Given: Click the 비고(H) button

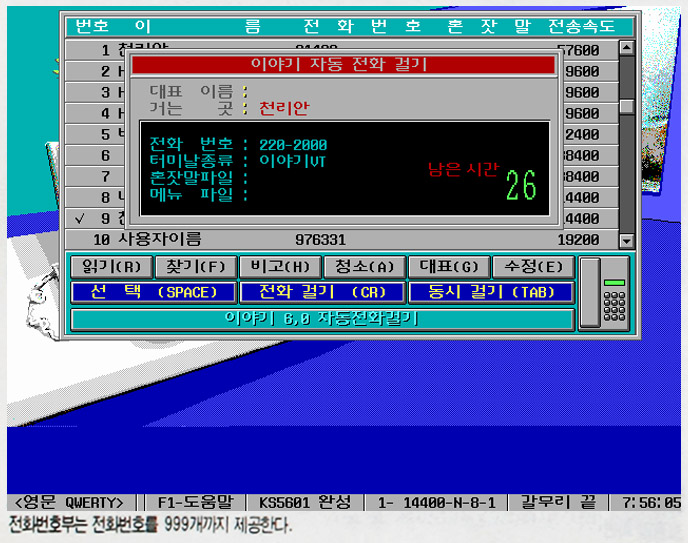Looking at the screenshot, I should tap(280, 267).
